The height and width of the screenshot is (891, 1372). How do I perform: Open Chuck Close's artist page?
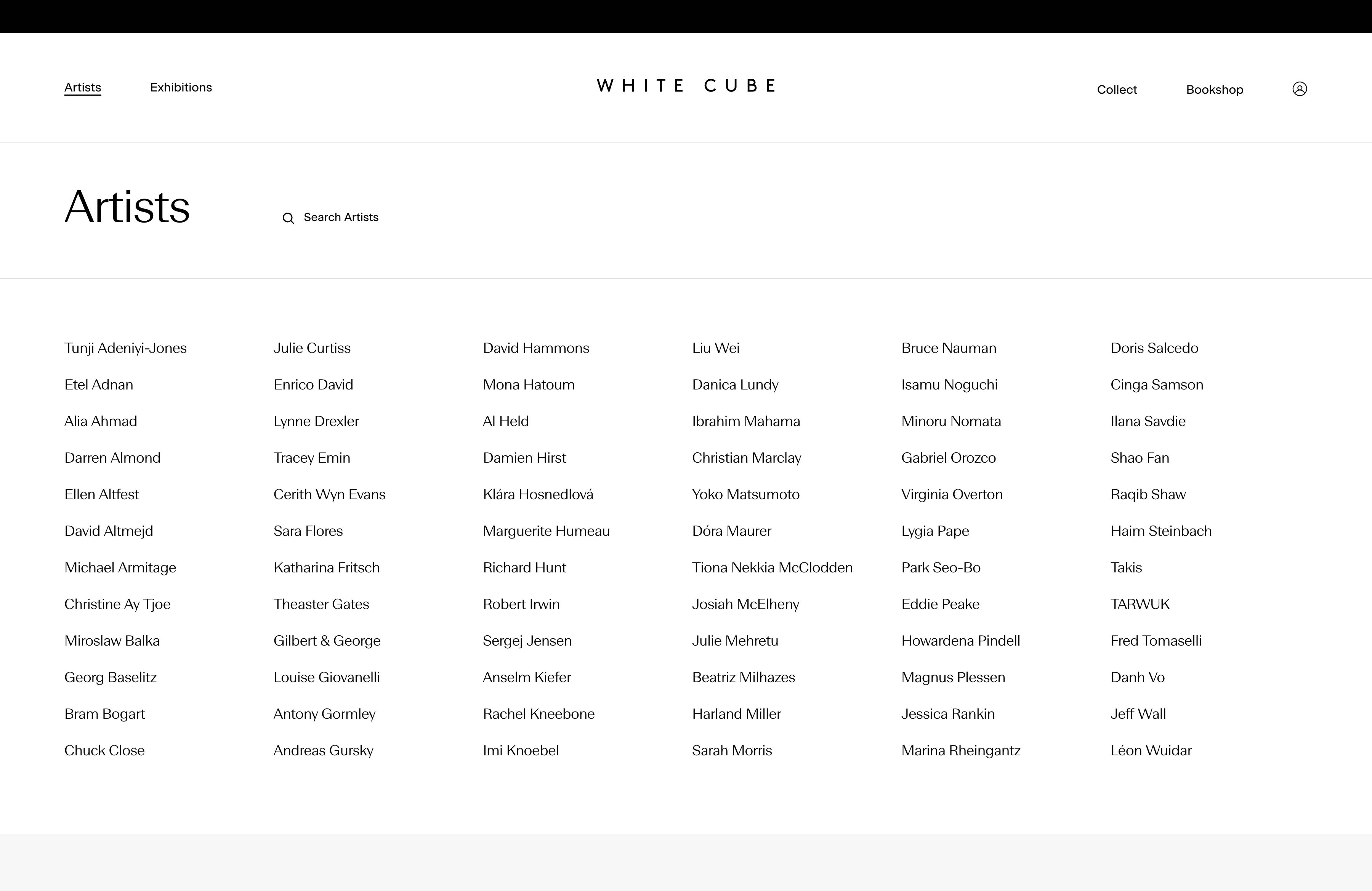104,750
